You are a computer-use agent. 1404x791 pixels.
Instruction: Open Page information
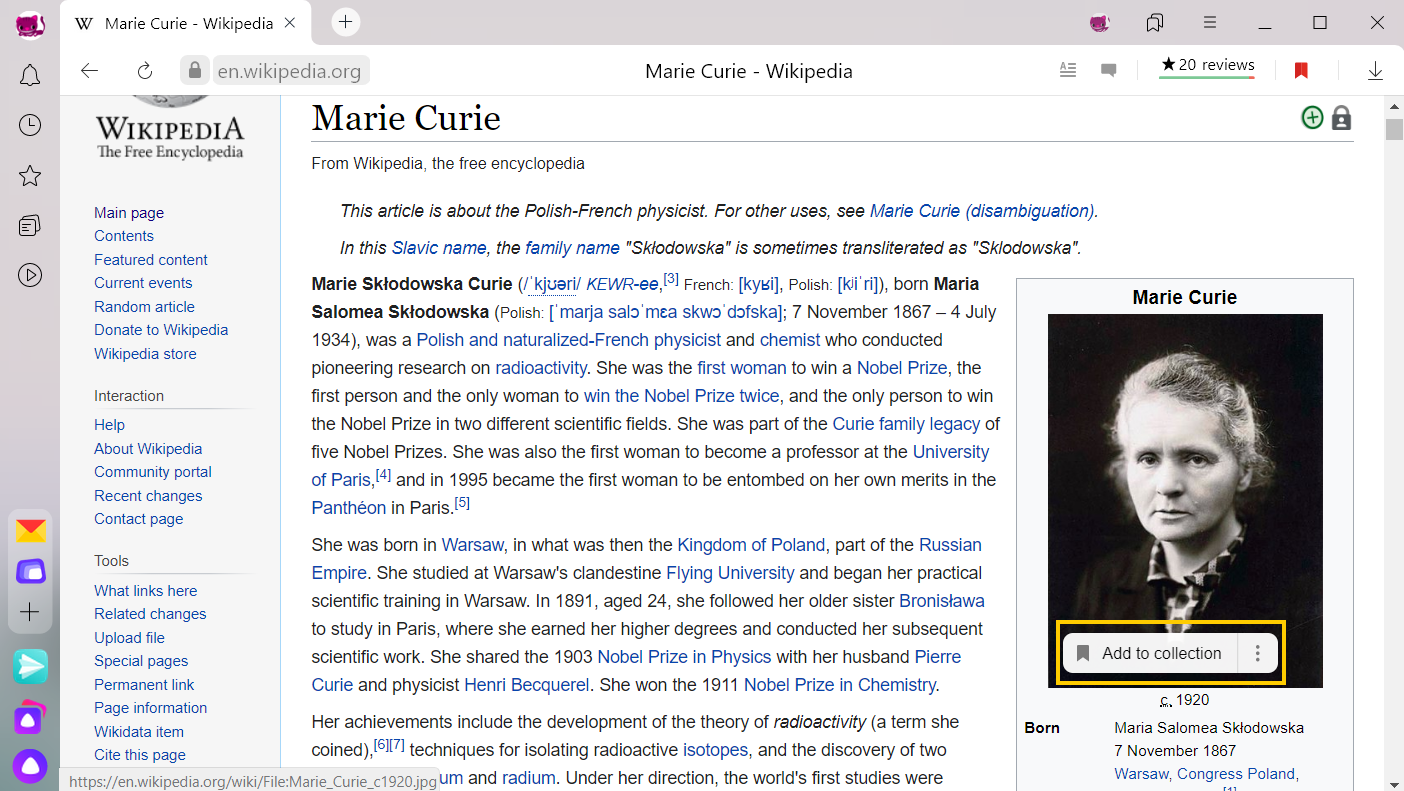[x=150, y=708]
